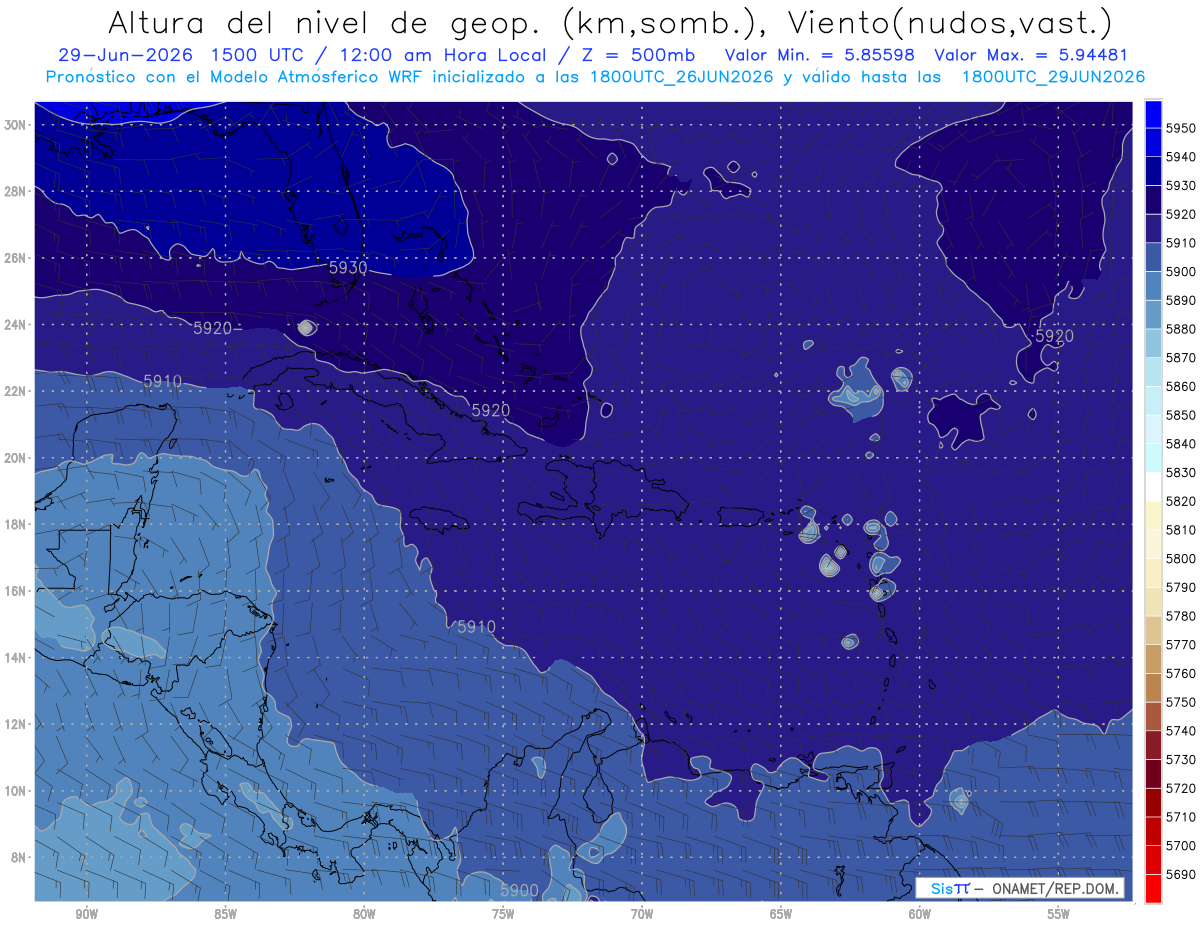This screenshot has width=1200, height=927.
Task: Click the 18N latitude axis label
Action: point(15,524)
